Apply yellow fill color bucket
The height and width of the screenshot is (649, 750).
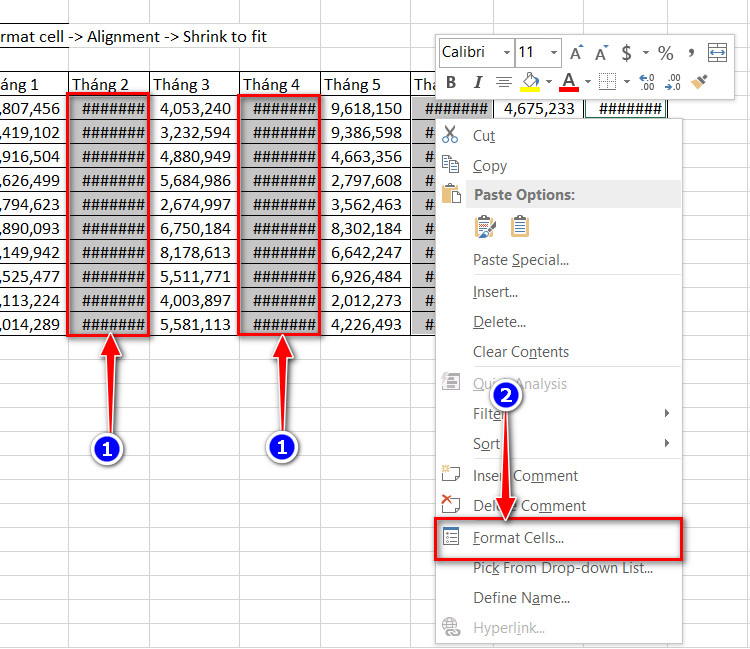530,82
